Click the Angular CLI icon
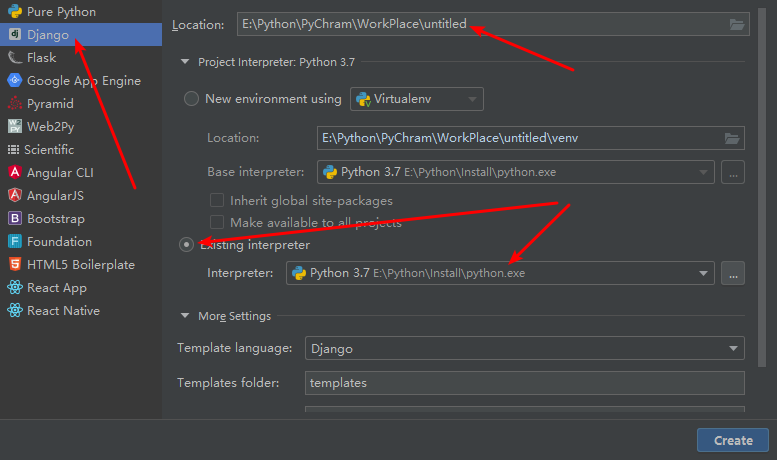This screenshot has height=460, width=777. (x=15, y=172)
